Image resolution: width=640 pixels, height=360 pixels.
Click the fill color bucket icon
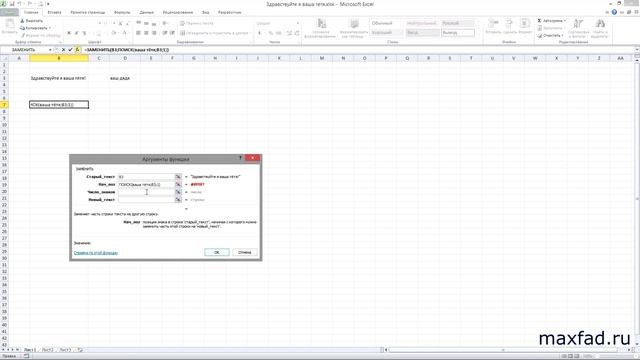point(113,33)
